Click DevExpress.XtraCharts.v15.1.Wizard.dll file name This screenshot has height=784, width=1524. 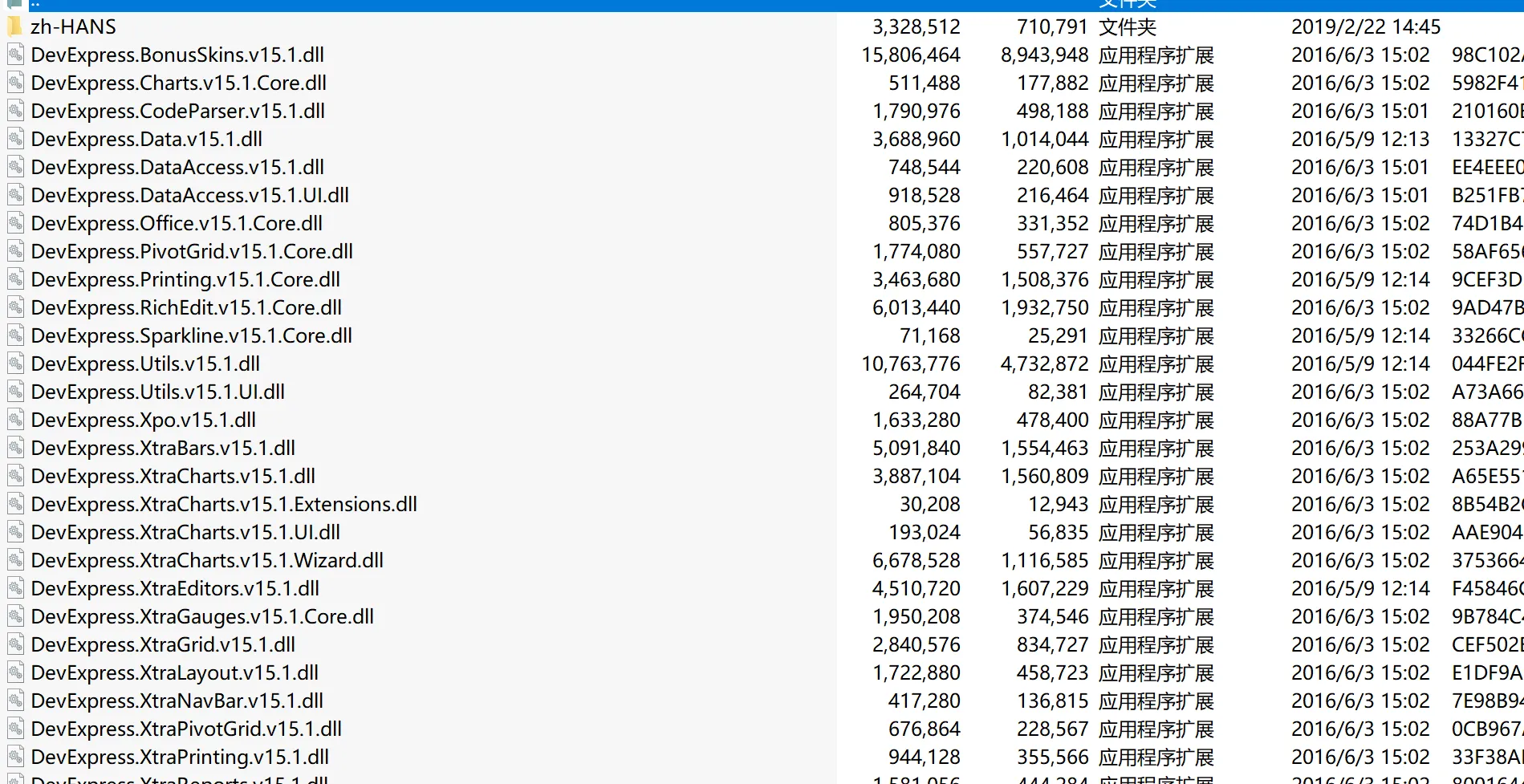tap(207, 561)
